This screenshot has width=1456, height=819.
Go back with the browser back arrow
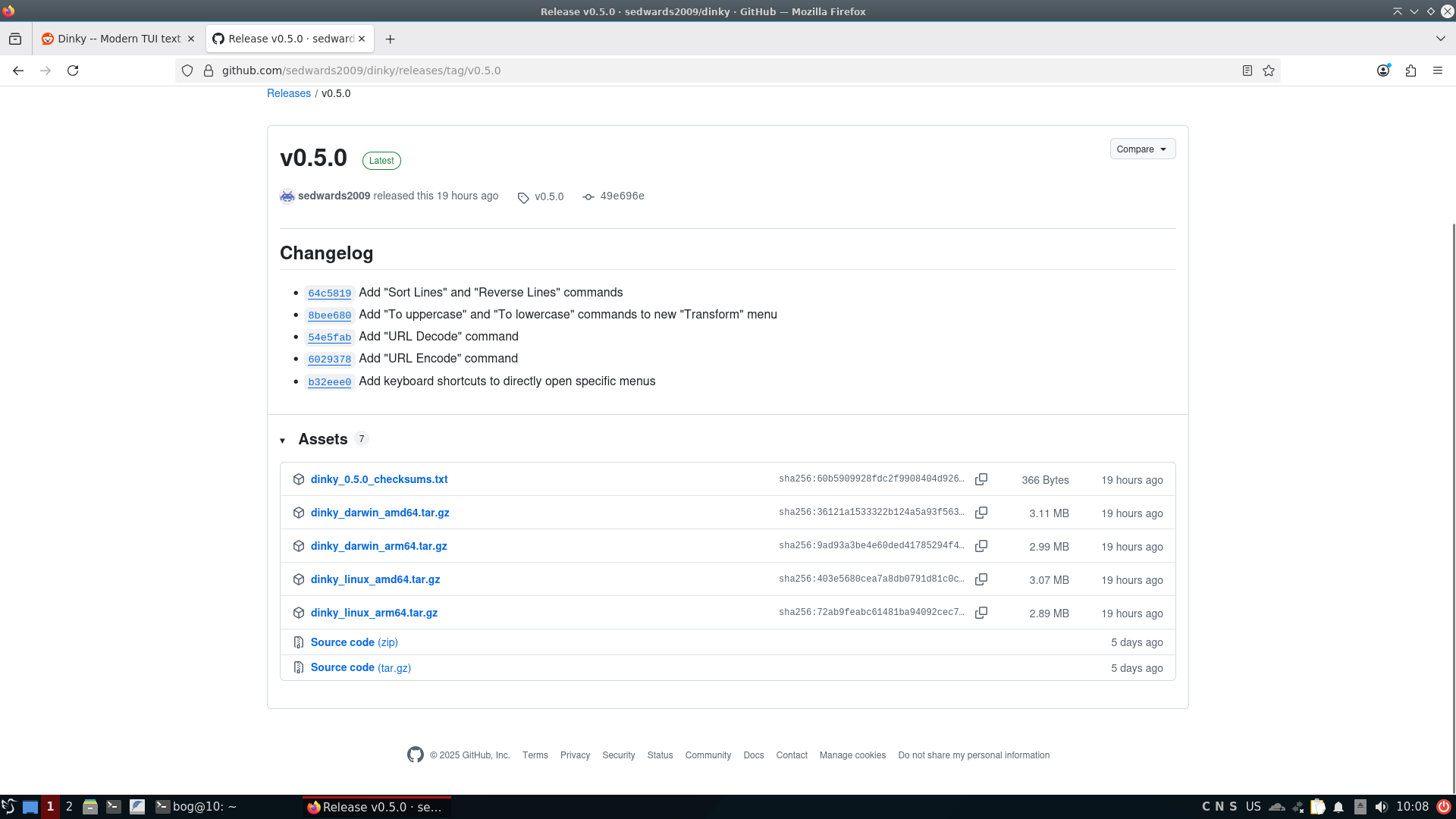pos(18,71)
